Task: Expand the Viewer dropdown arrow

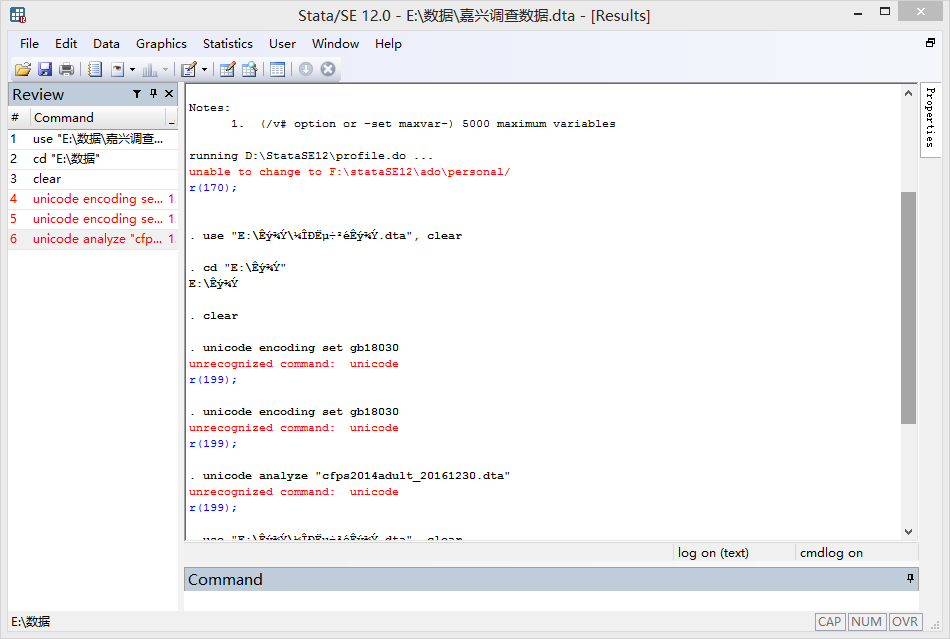Action: (x=132, y=70)
